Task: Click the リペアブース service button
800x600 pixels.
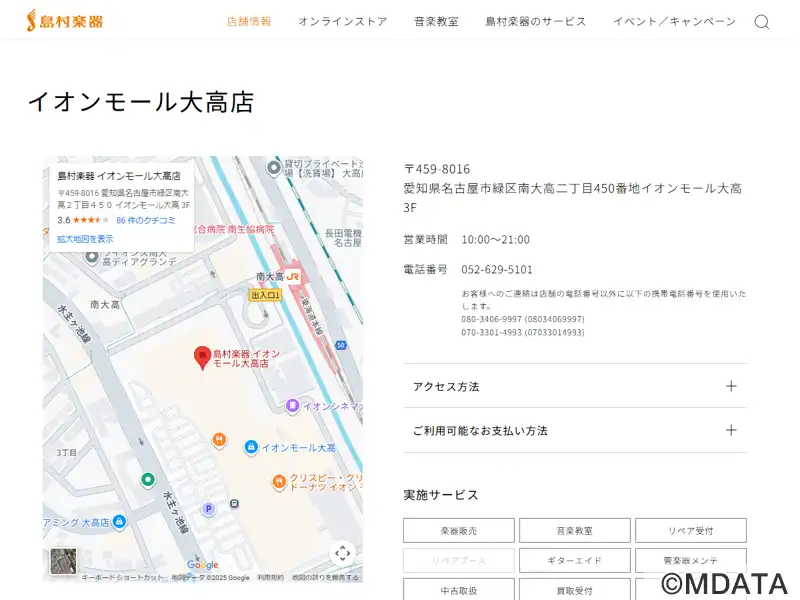Action: pyautogui.click(x=459, y=560)
